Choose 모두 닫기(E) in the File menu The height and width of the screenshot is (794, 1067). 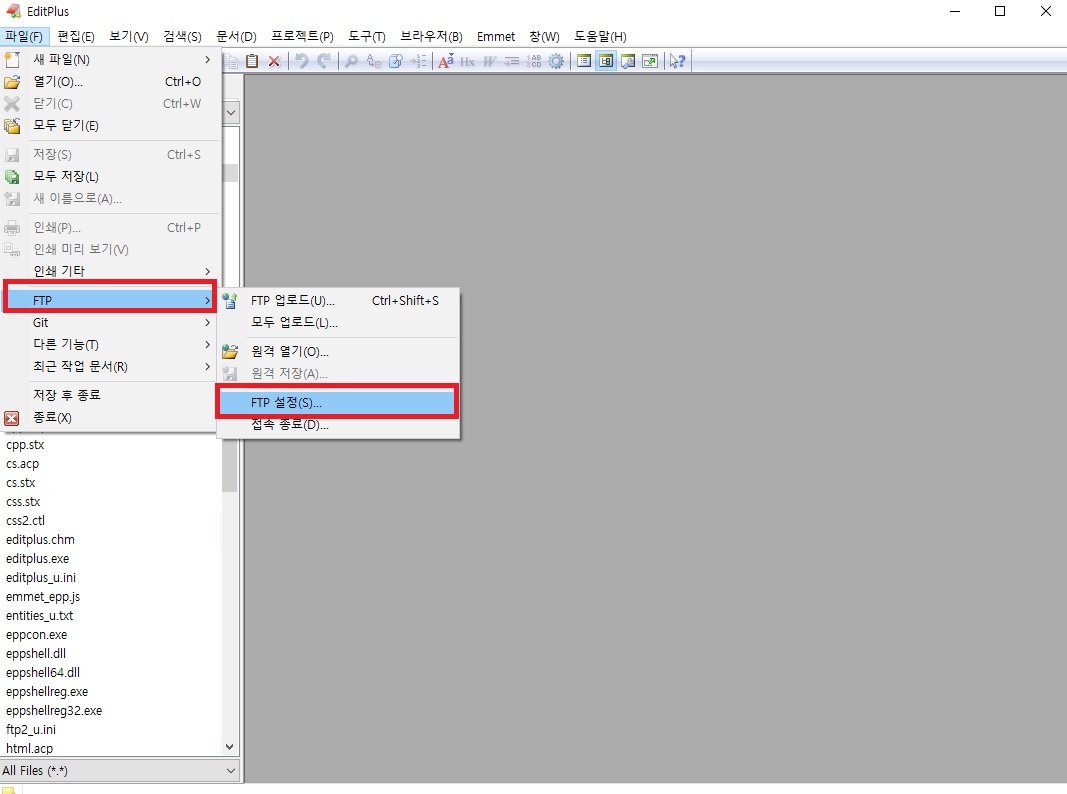click(110, 125)
